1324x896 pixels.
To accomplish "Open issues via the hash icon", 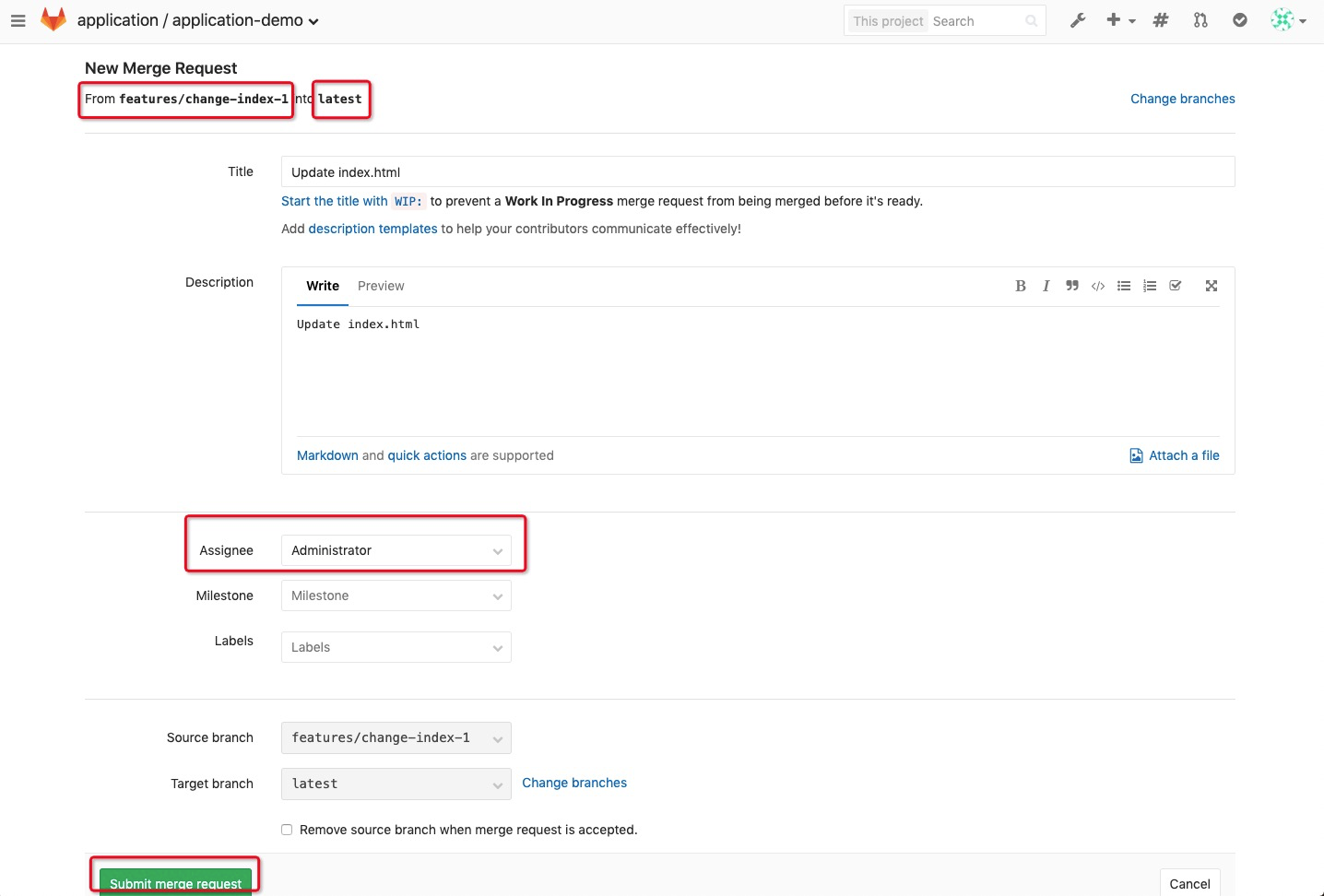I will pyautogui.click(x=1161, y=20).
